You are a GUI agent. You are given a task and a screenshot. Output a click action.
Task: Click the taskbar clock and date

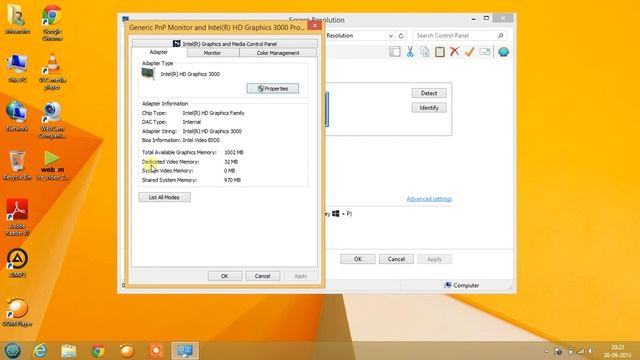tap(617, 351)
